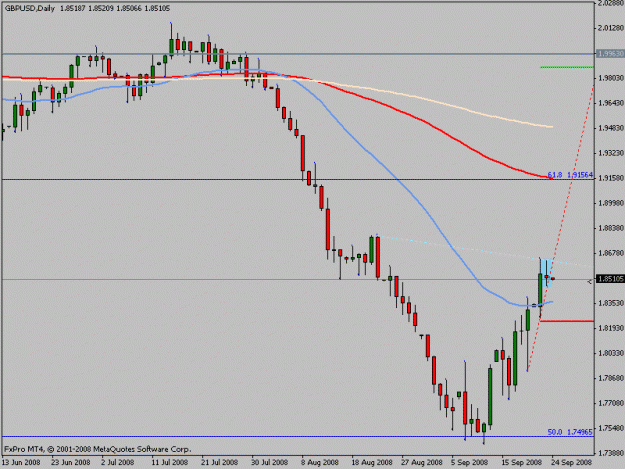Click the GBPUSD,Daily chart title
This screenshot has width=625, height=469.
pyautogui.click(x=30, y=8)
